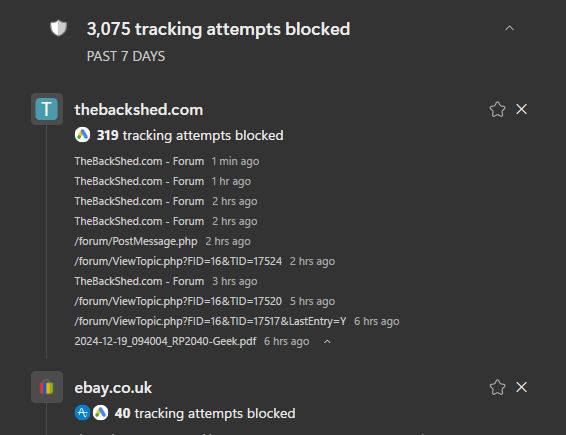Screen dimensions: 566x435
Task: Remove ebay.co.uk entry with X
Action: (522, 387)
